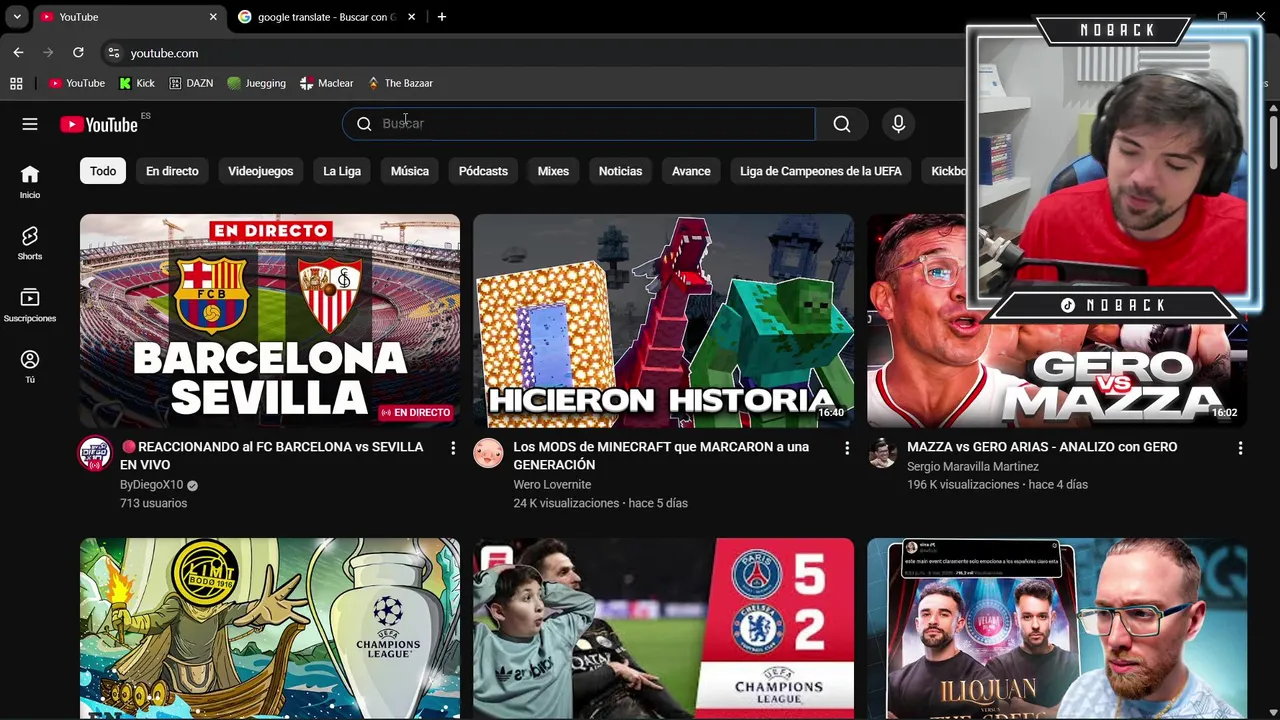Open the YouTube hamburger guide menu
The width and height of the screenshot is (1280, 720).
tap(30, 124)
